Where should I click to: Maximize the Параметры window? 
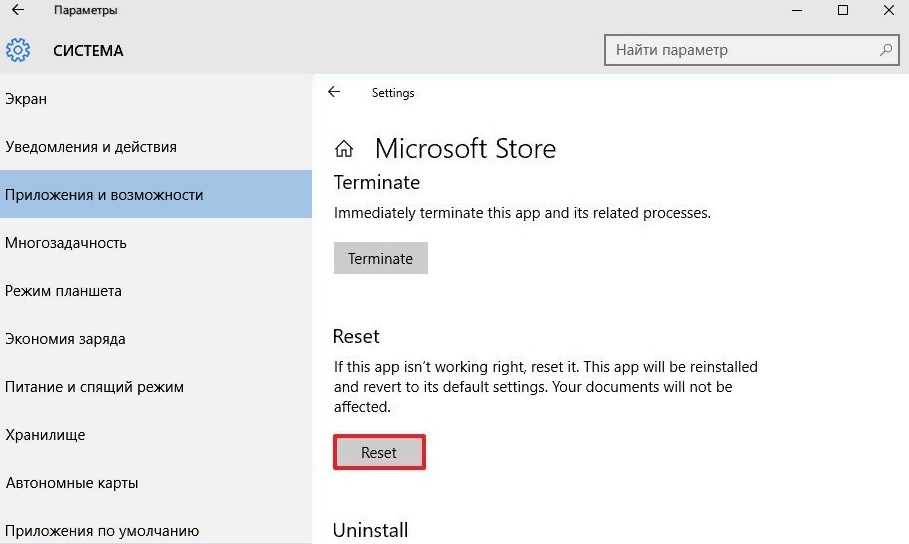tap(843, 10)
